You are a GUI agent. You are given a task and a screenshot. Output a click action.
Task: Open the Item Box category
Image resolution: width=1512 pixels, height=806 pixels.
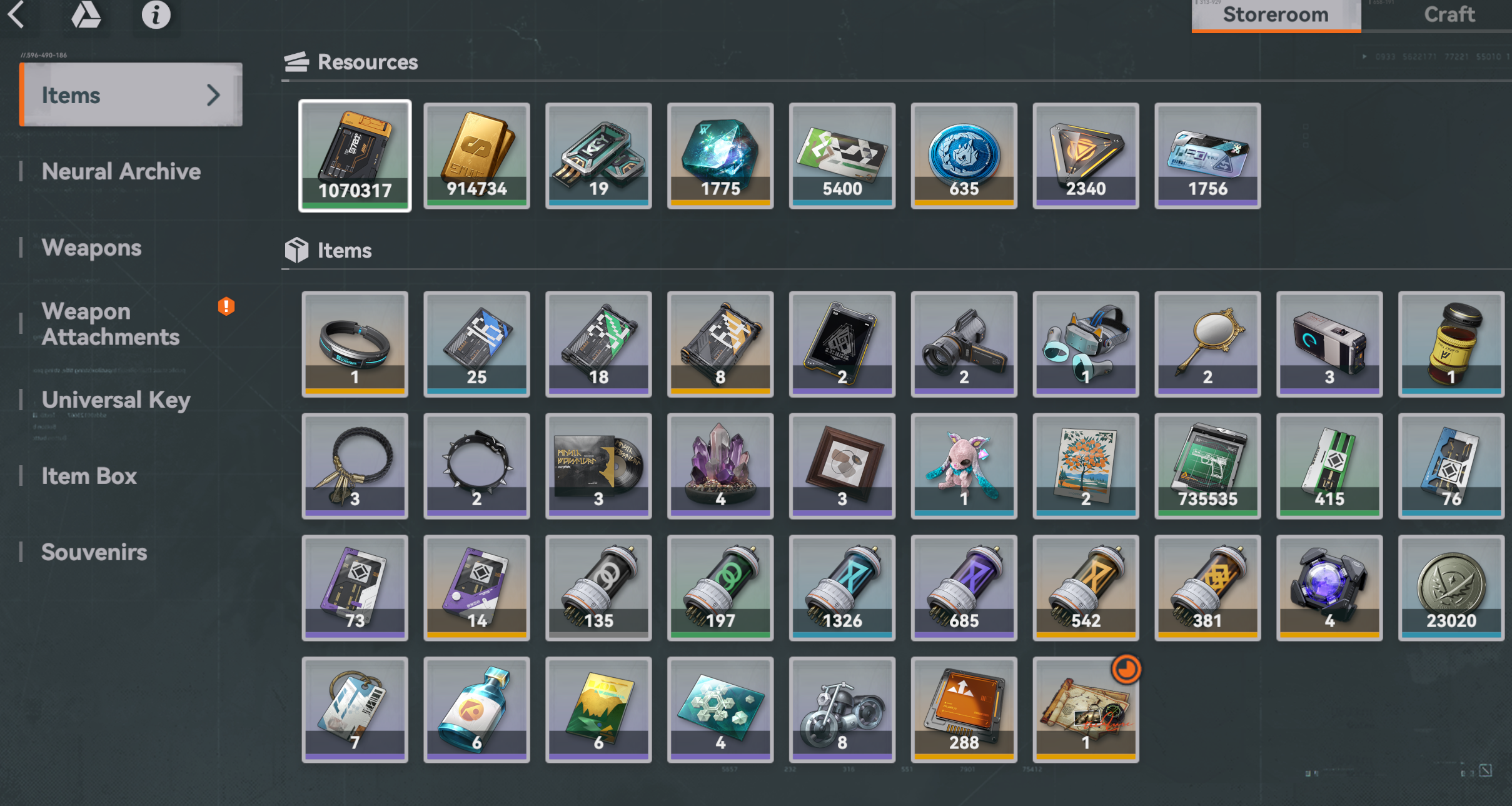[x=89, y=476]
